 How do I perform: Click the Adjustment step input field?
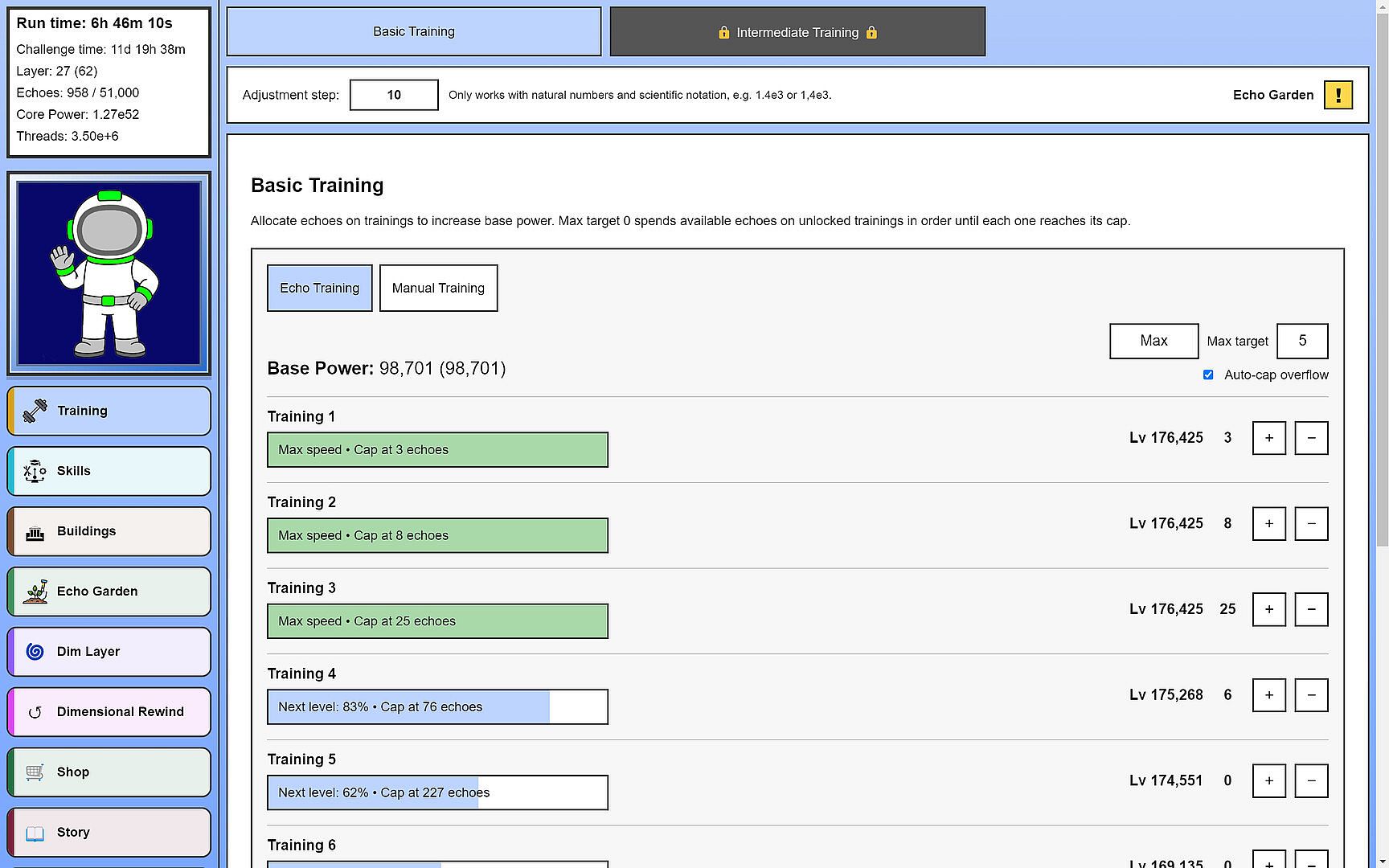click(394, 95)
